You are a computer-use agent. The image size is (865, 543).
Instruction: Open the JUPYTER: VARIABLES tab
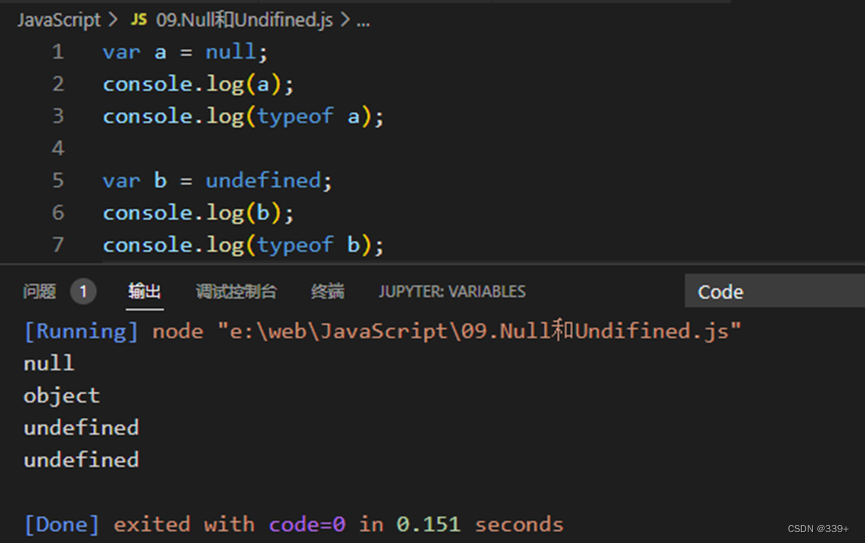coord(452,291)
